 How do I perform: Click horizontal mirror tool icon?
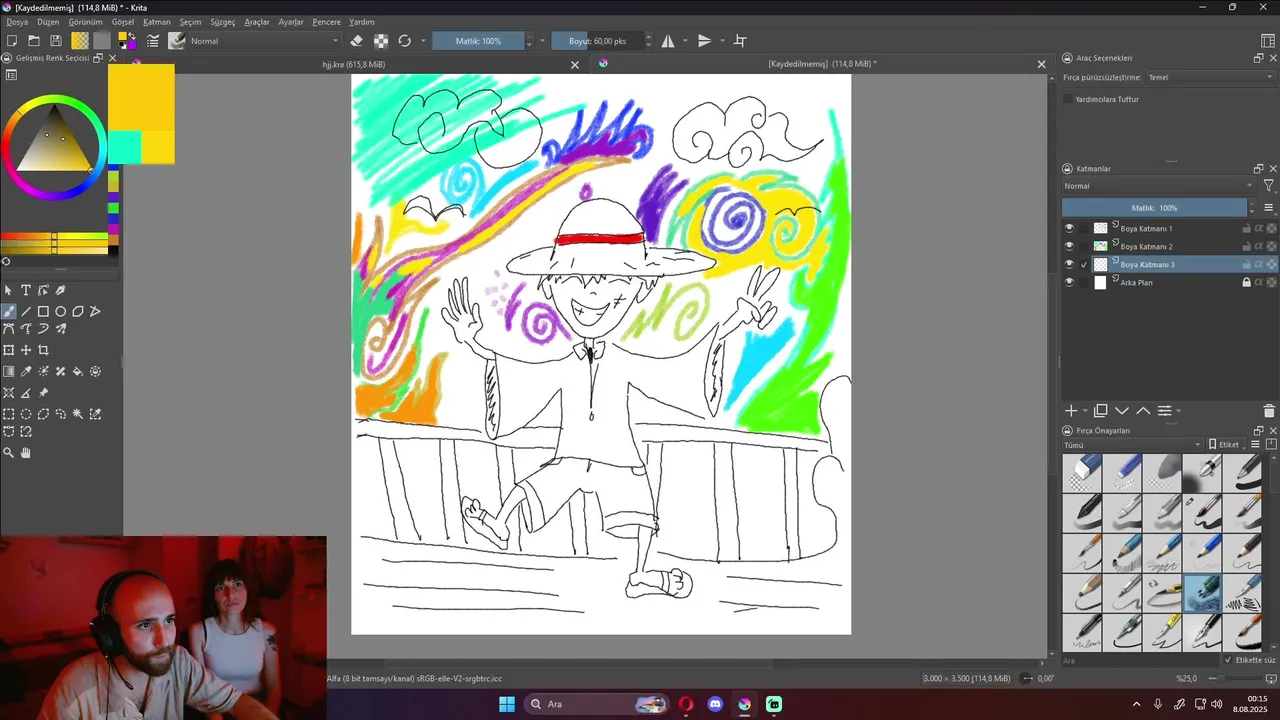(668, 41)
